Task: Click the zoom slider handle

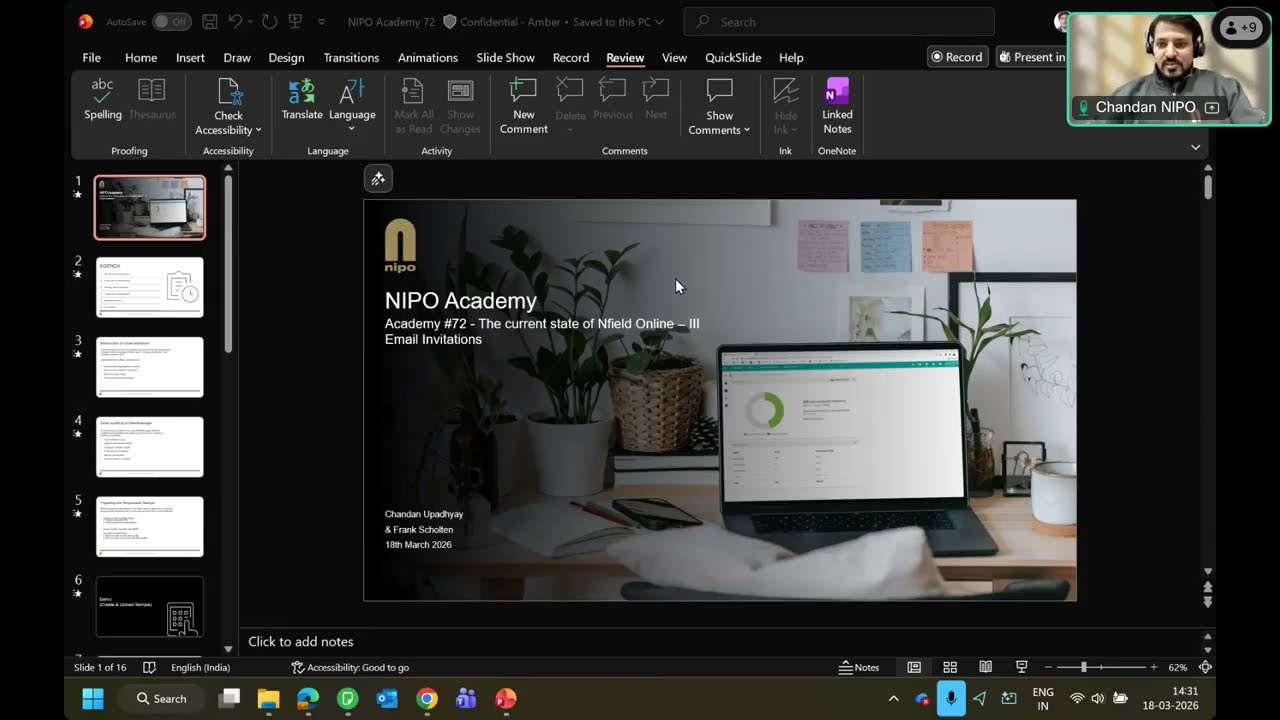Action: 1084,667
